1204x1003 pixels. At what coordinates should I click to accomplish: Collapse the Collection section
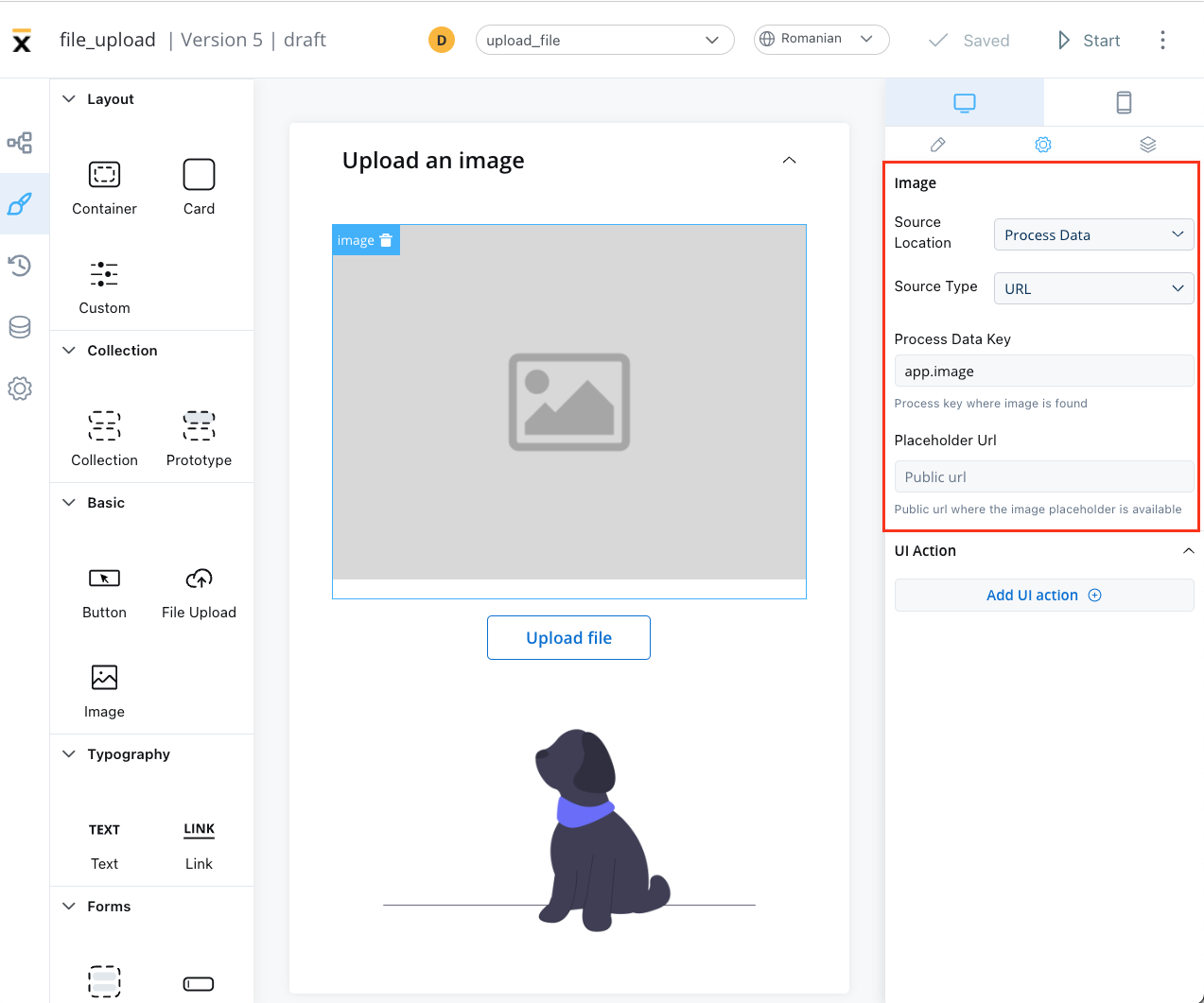[x=69, y=350]
